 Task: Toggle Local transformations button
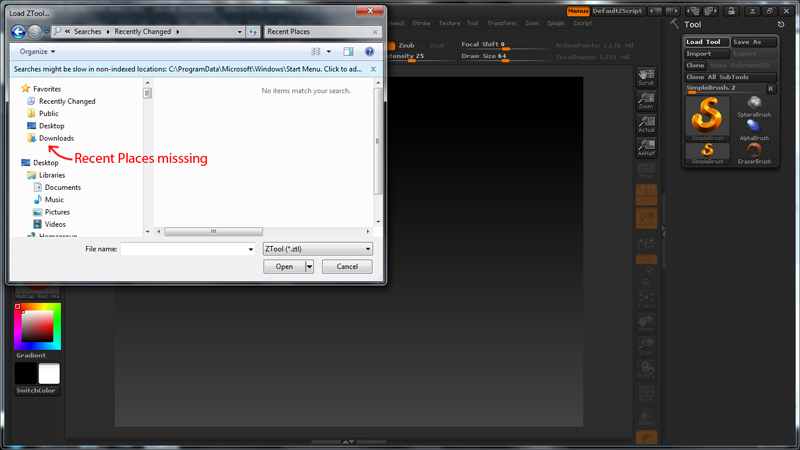point(646,218)
